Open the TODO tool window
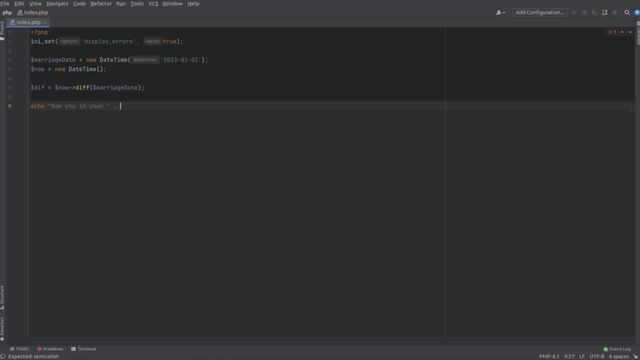 (19, 349)
